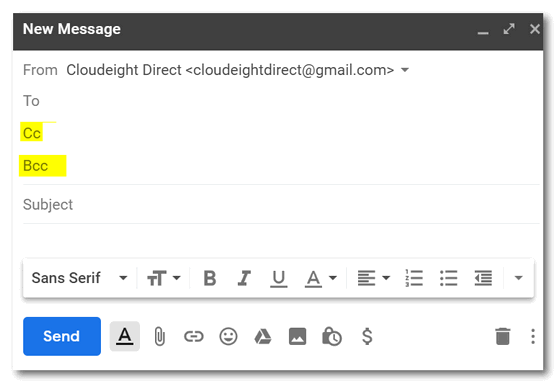
Task: Expand more formatting options arrow
Action: click(518, 278)
